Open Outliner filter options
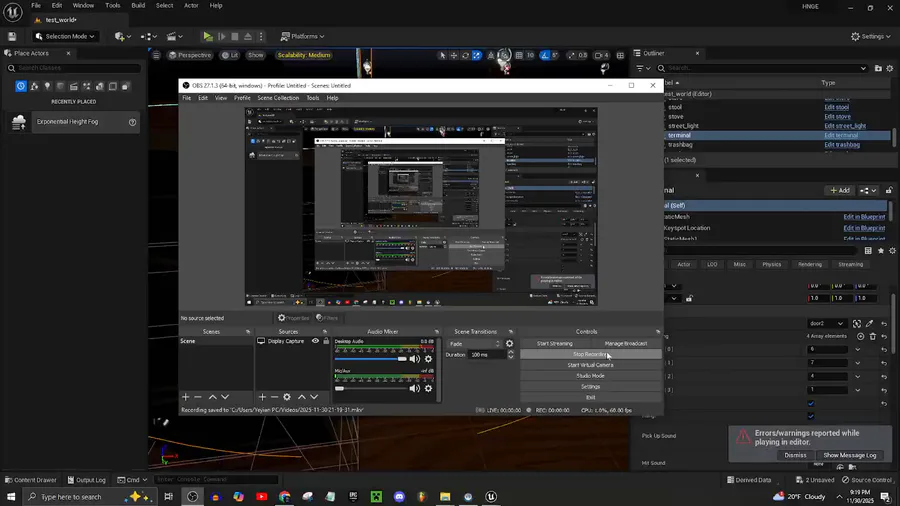 [643, 68]
